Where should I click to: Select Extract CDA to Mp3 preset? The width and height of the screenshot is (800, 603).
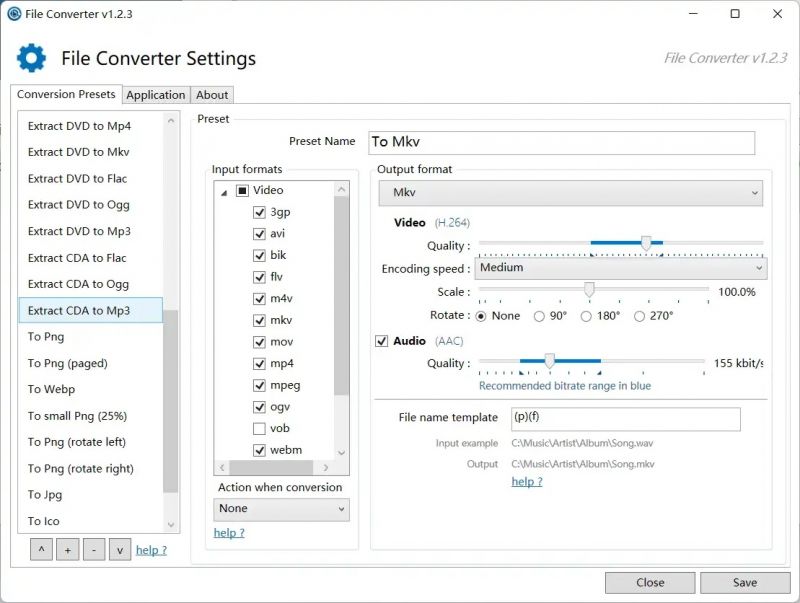tap(90, 310)
